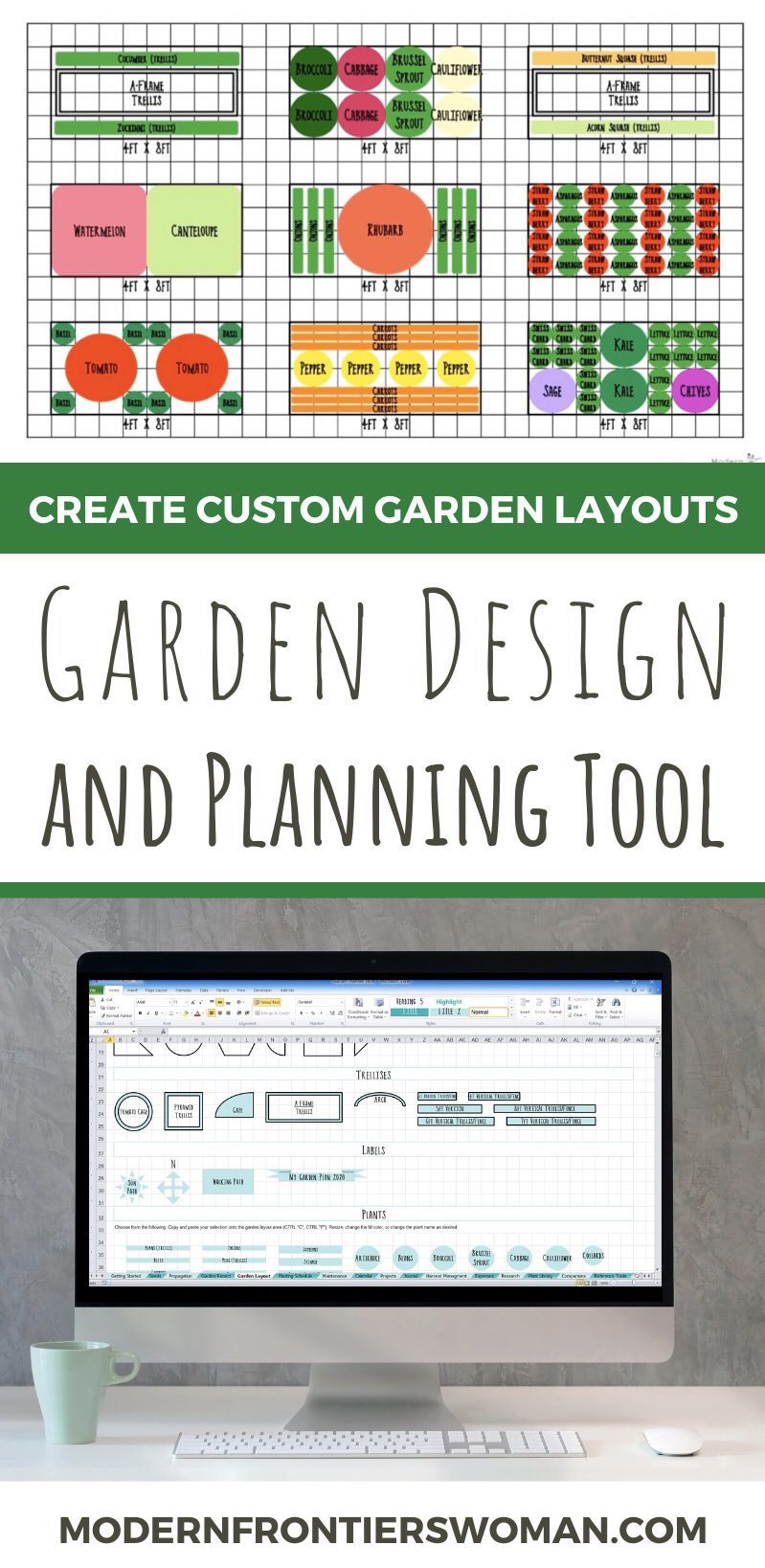Screen dimensions: 765x1568
Task: Click the Pyramid Trellis shape
Action: 183,1111
